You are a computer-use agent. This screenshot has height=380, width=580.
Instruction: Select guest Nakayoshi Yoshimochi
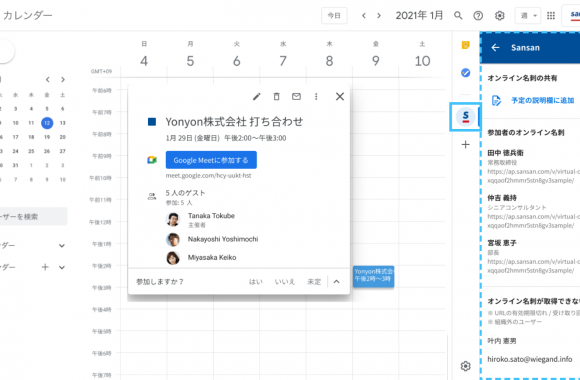pyautogui.click(x=223, y=239)
